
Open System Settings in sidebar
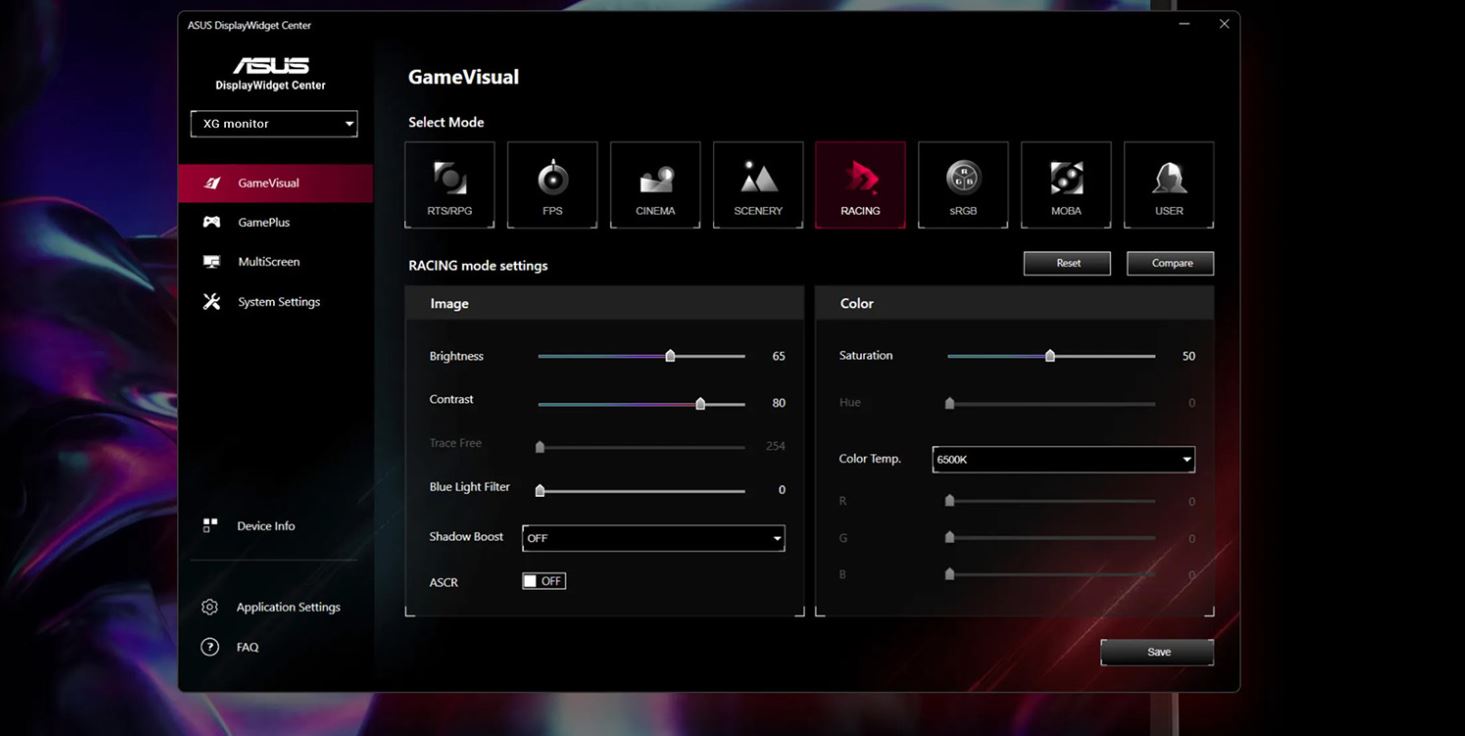[x=278, y=302]
